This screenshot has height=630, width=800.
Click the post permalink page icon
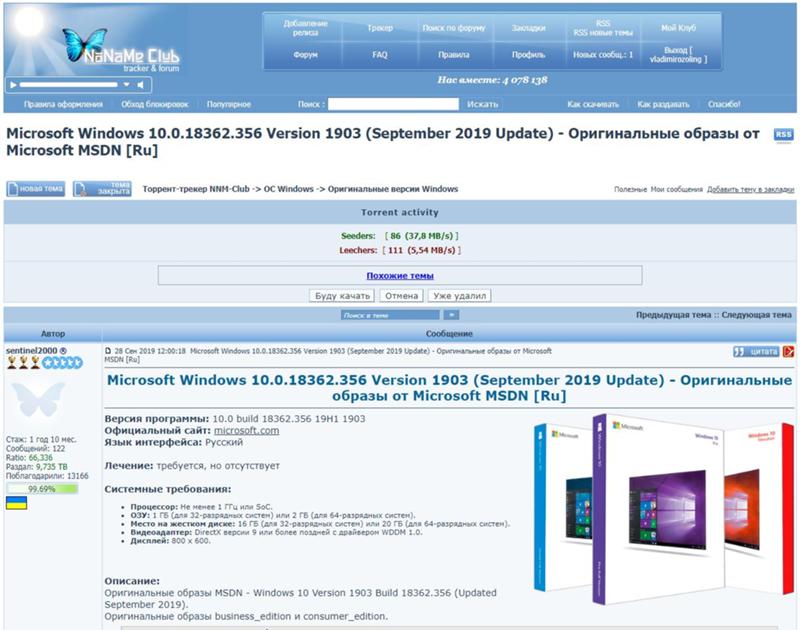pos(108,351)
